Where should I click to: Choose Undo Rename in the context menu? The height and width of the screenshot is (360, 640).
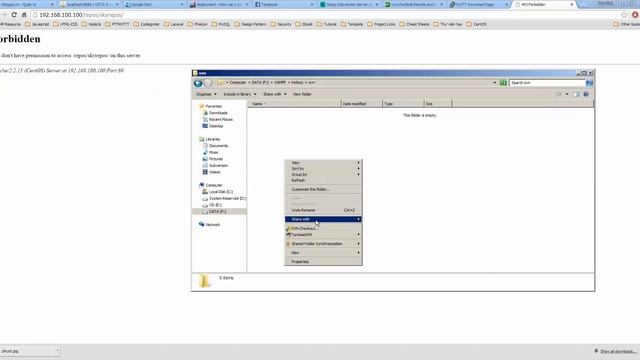pos(323,210)
